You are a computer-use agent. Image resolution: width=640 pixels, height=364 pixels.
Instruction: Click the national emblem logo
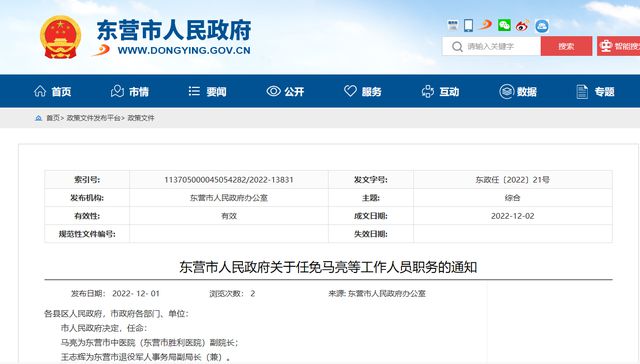click(x=60, y=37)
